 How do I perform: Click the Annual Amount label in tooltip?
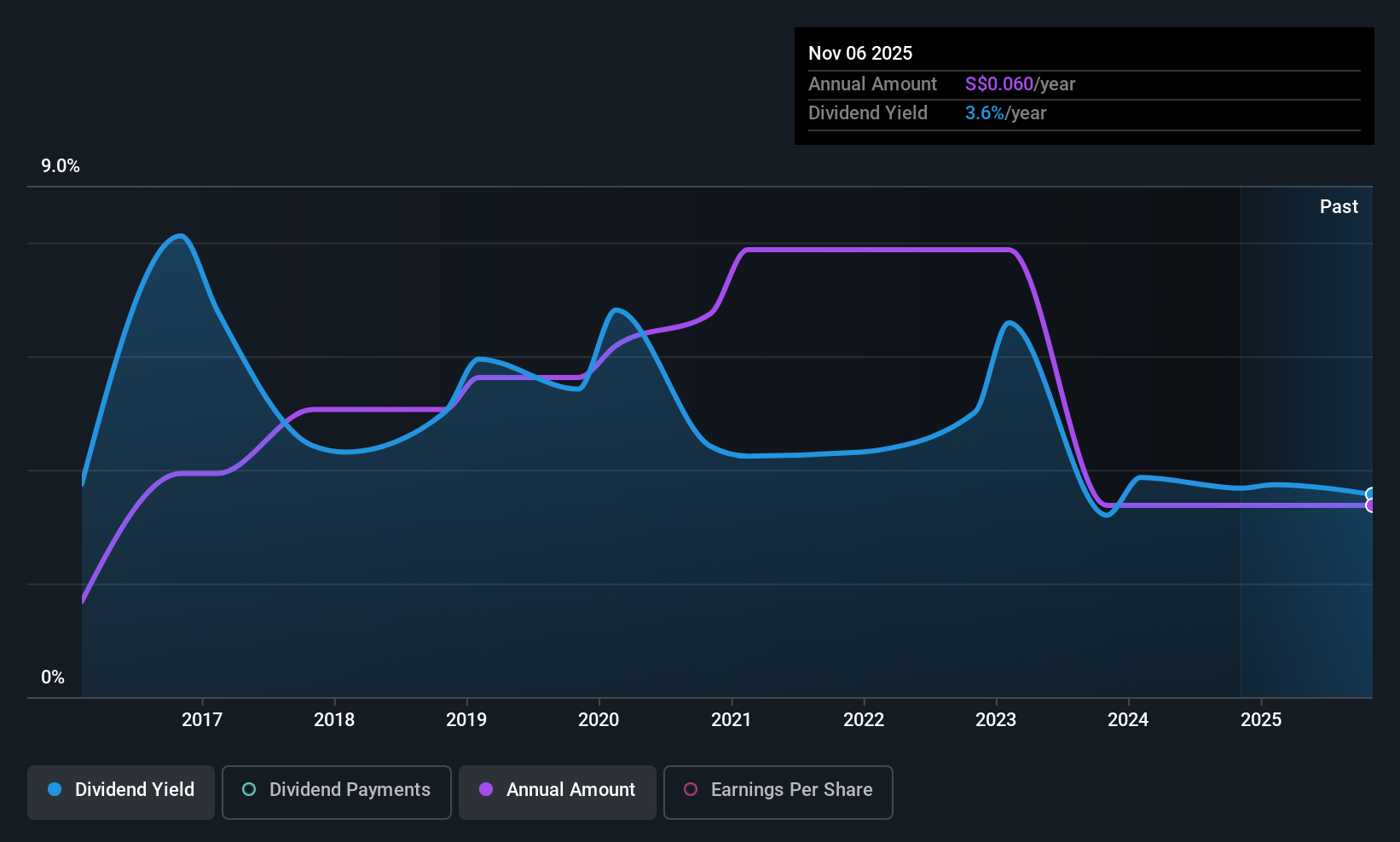click(872, 84)
